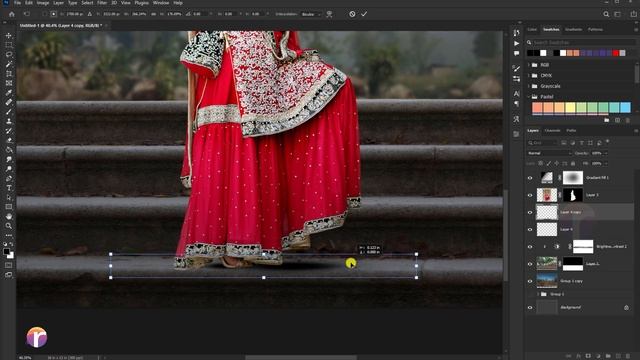Hide the Layer 1 layer

(530, 264)
